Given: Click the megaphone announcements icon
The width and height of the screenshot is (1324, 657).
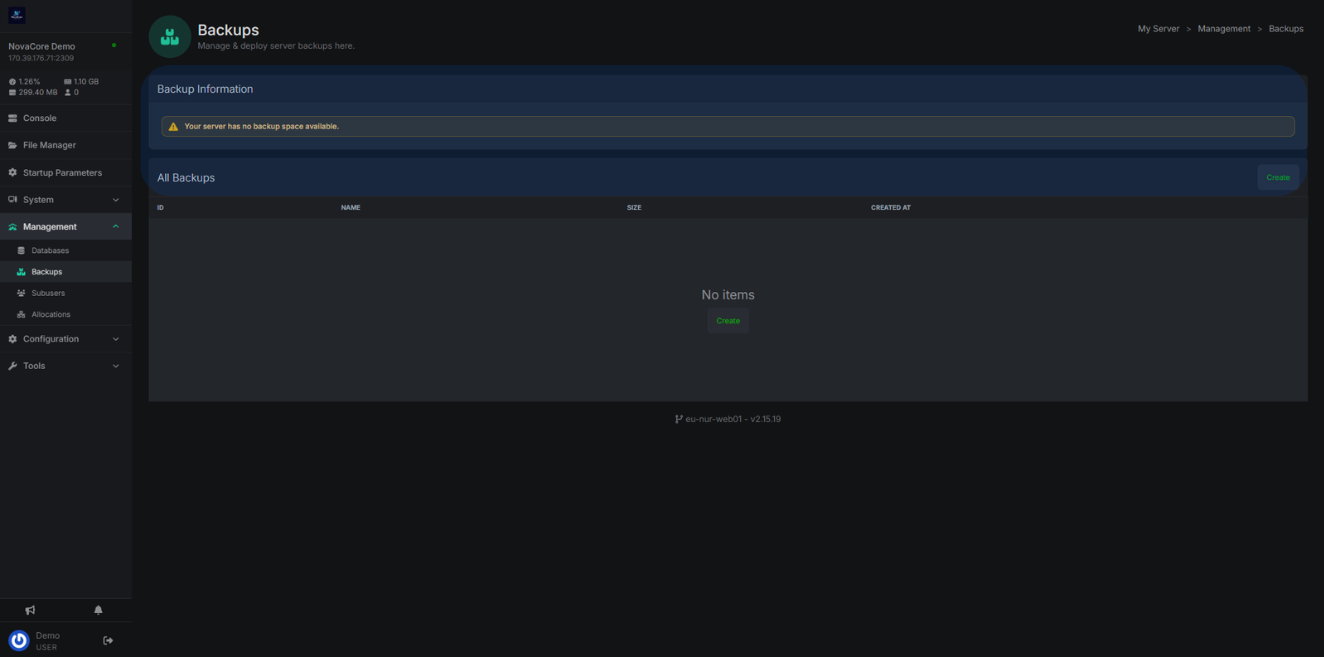Looking at the screenshot, I should (30, 610).
